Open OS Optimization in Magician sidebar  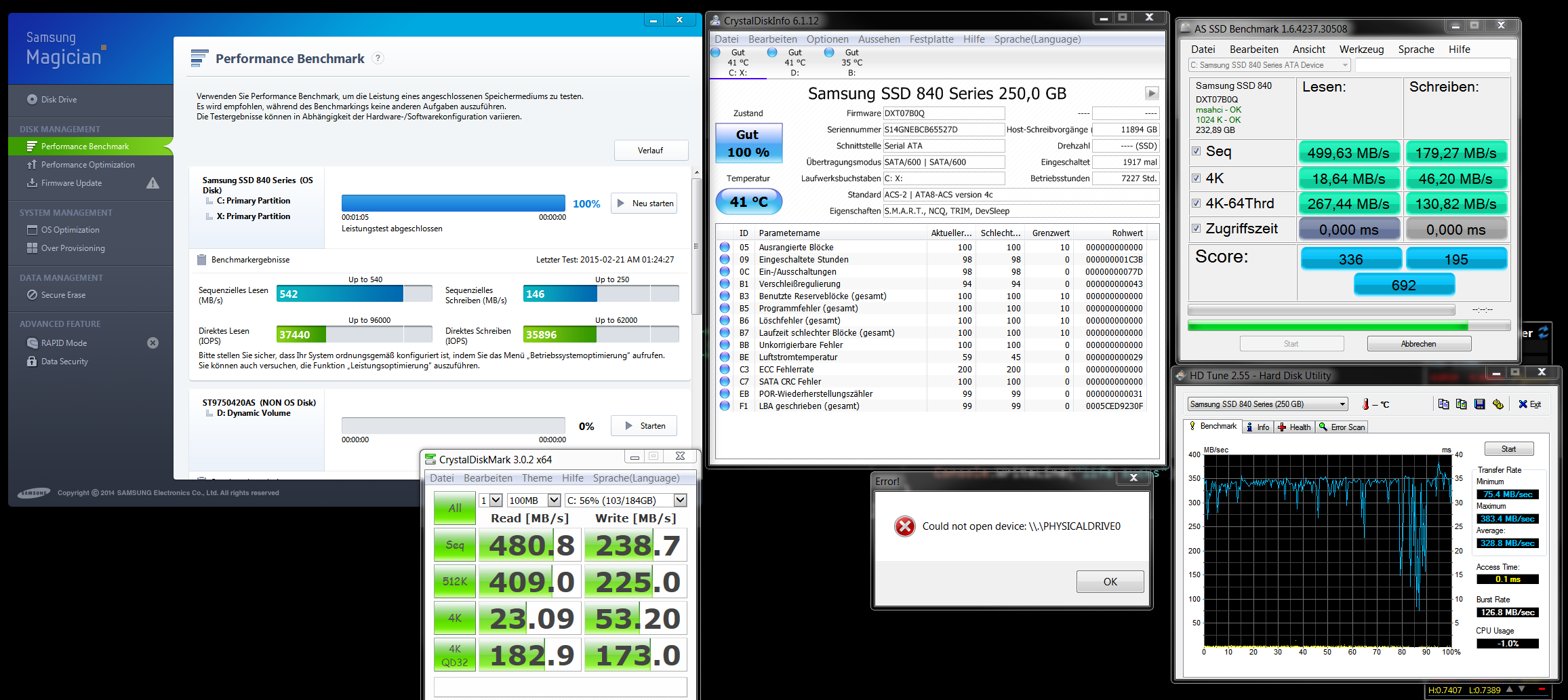pyautogui.click(x=63, y=230)
